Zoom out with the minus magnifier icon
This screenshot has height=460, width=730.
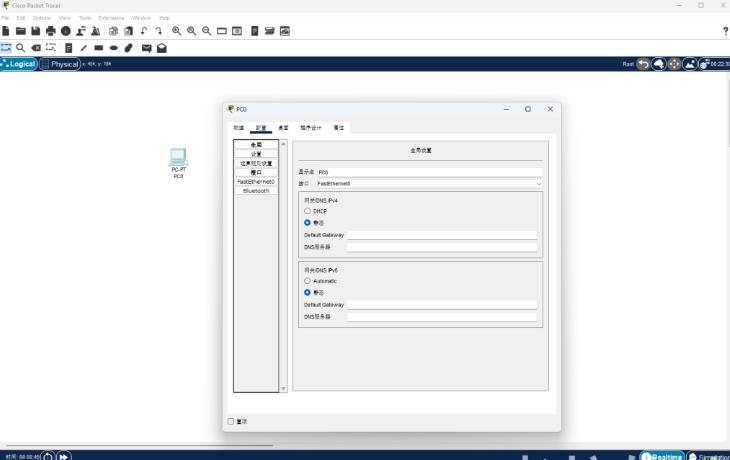[x=206, y=31]
